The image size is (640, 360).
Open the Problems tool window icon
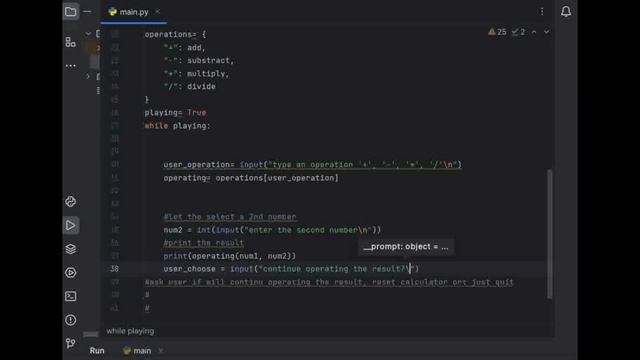(x=71, y=320)
